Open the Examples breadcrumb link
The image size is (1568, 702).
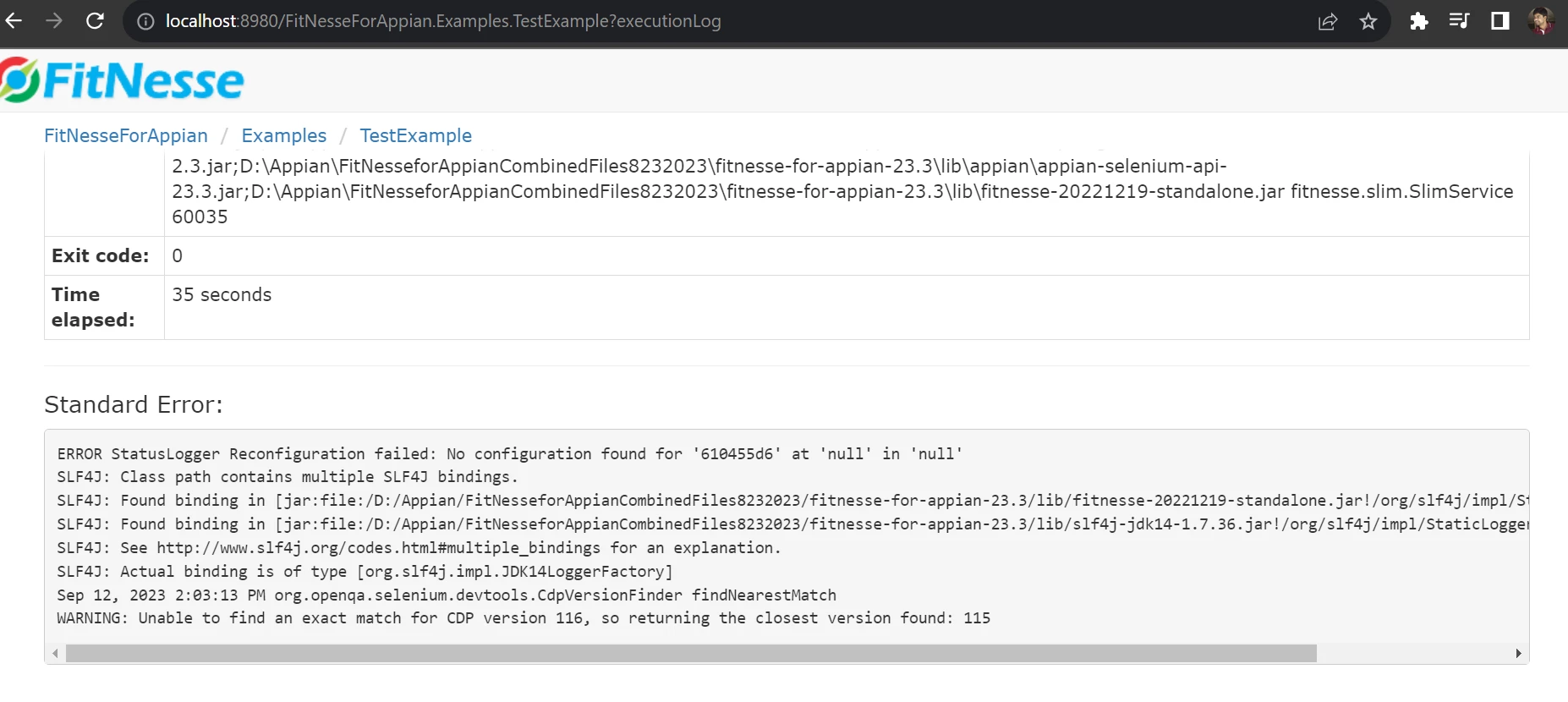[x=284, y=135]
